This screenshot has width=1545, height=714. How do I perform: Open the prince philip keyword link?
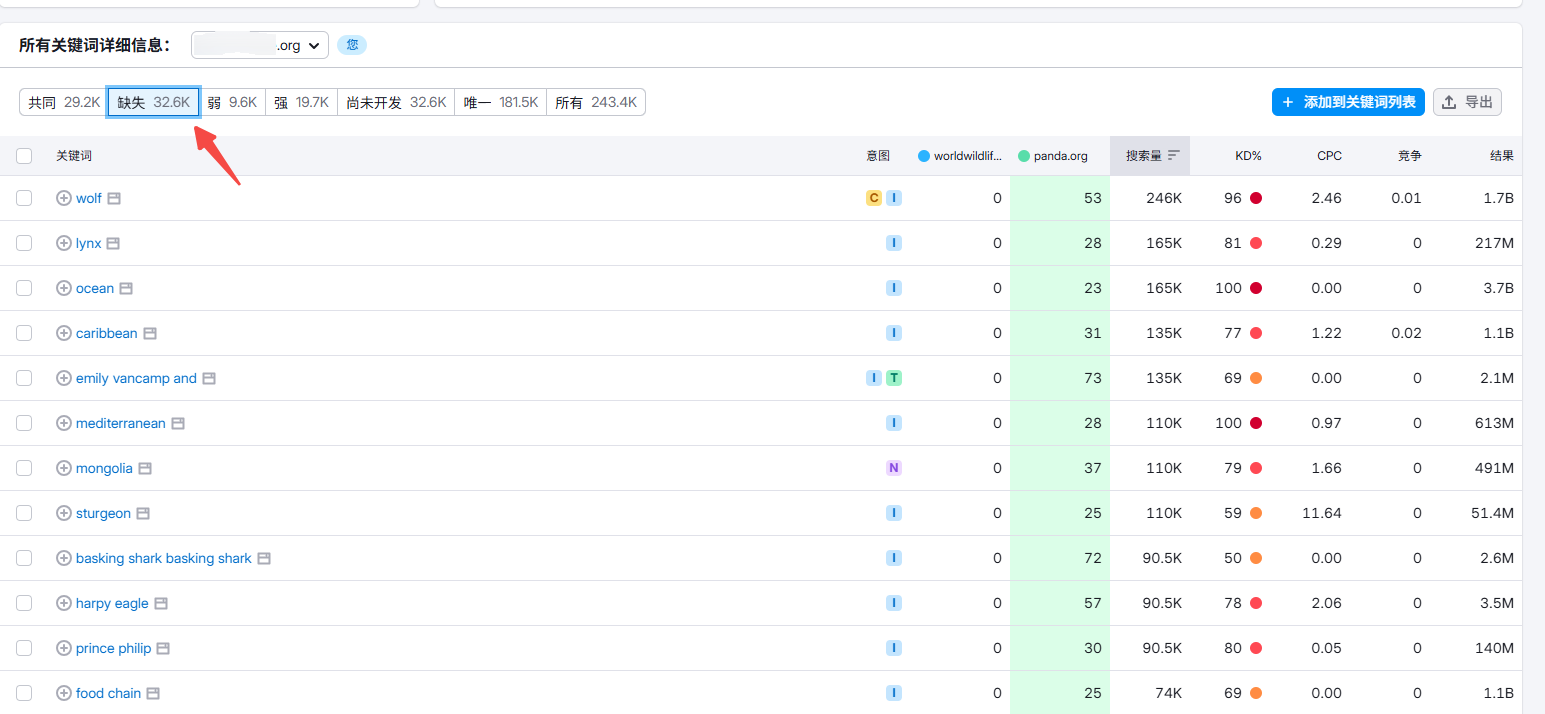[113, 647]
